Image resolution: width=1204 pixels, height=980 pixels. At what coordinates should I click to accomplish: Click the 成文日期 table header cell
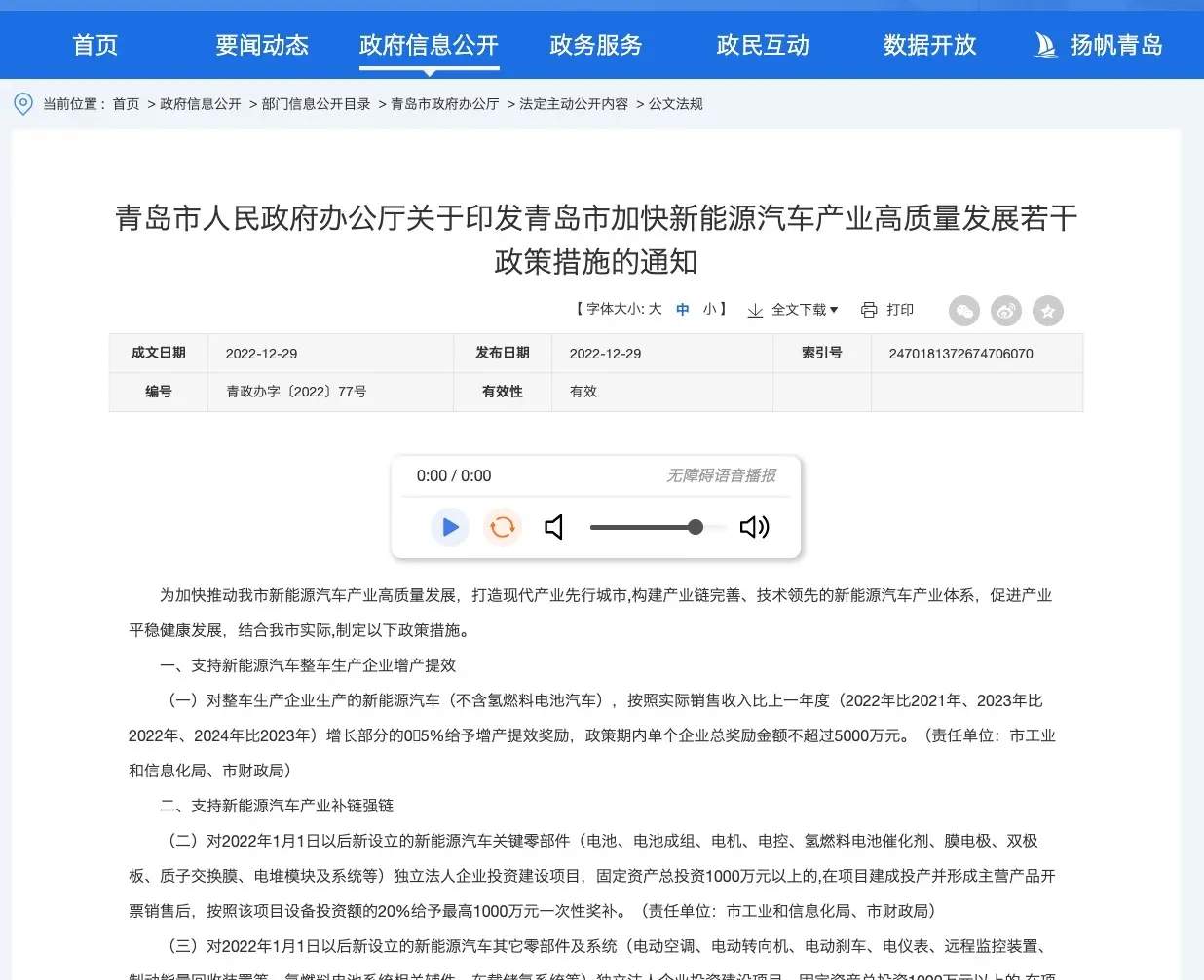coord(159,353)
